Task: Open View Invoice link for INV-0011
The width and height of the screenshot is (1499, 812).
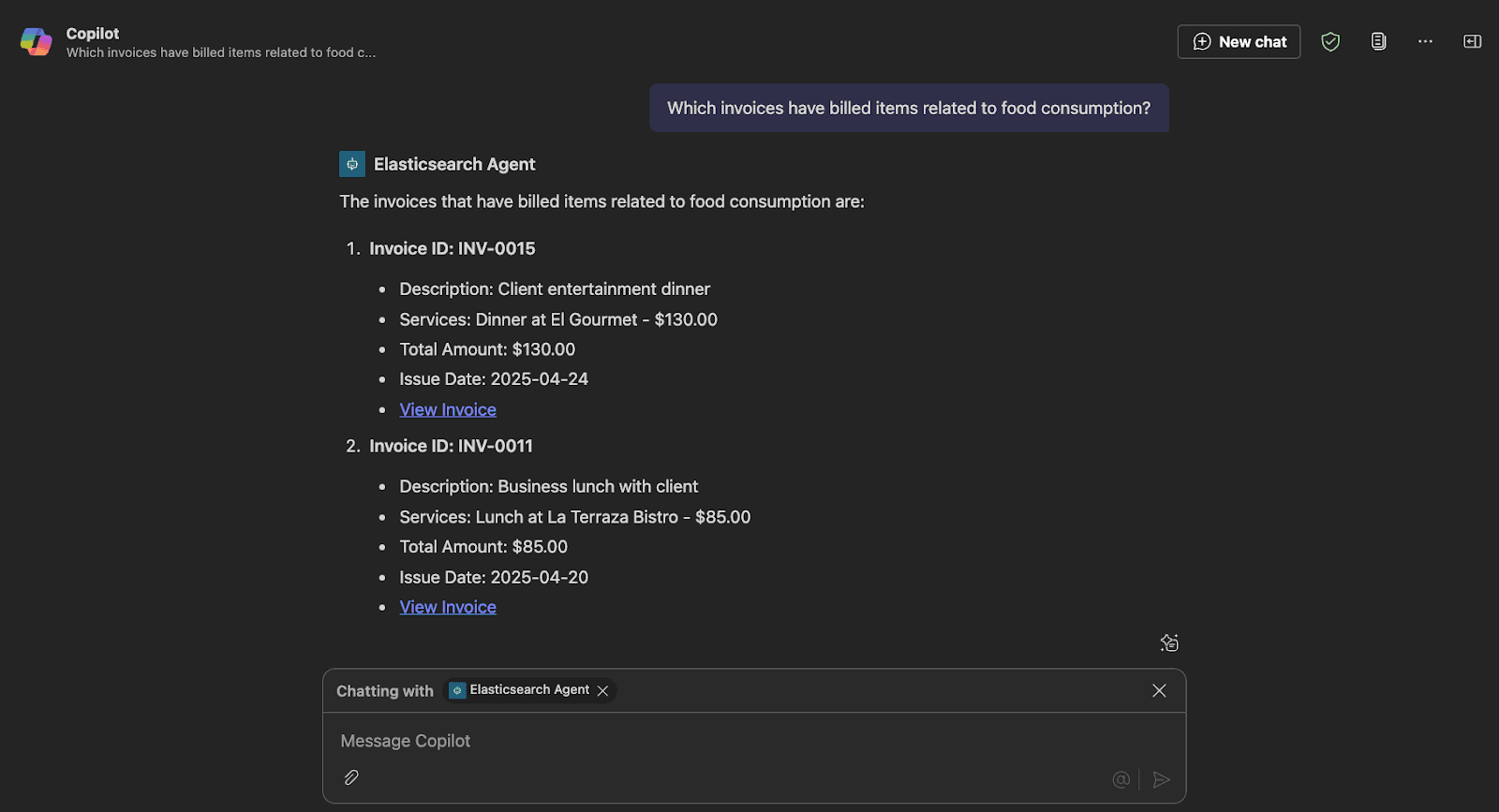Action: (448, 607)
